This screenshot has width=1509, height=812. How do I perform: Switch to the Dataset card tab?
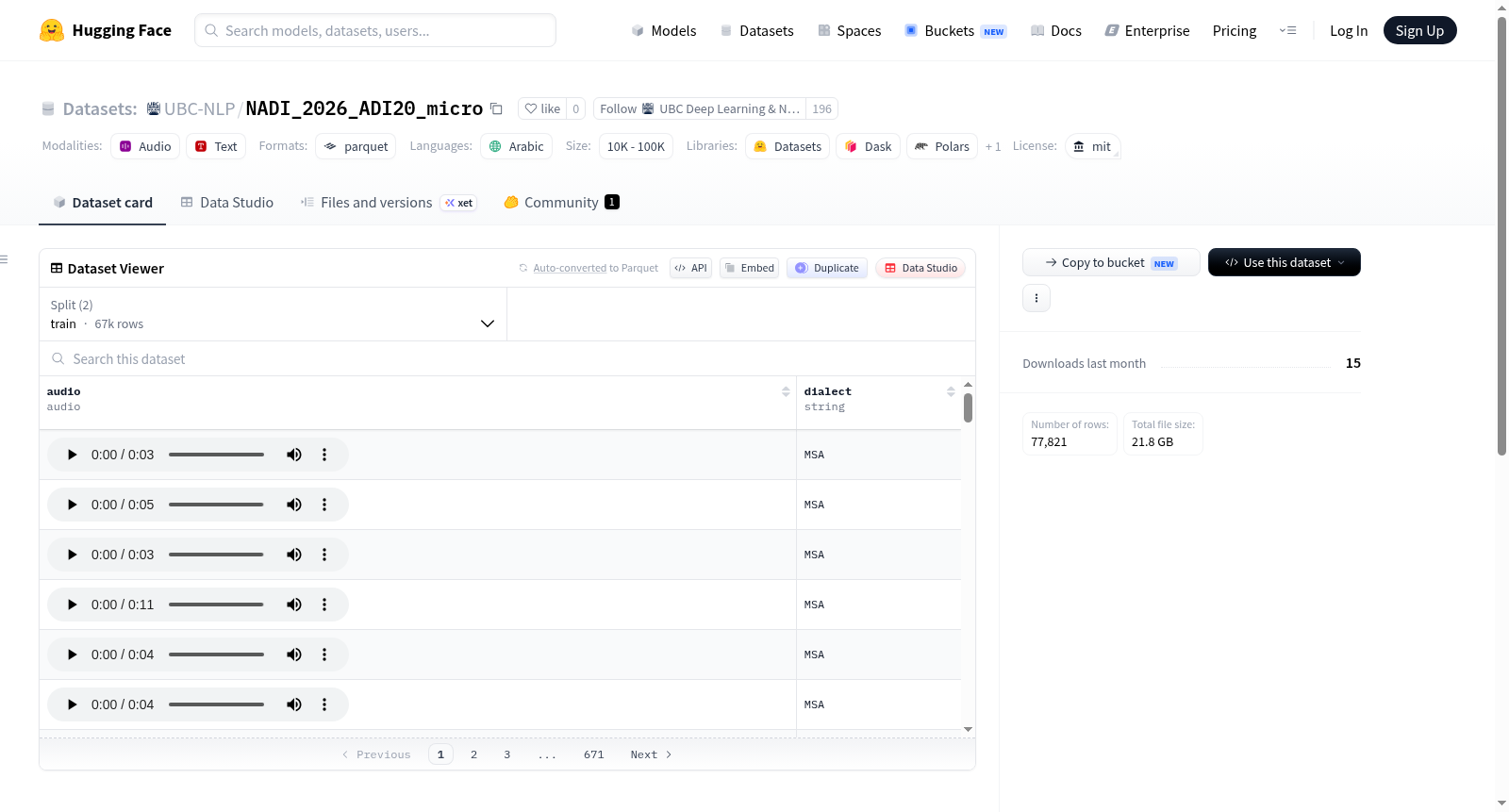[103, 203]
